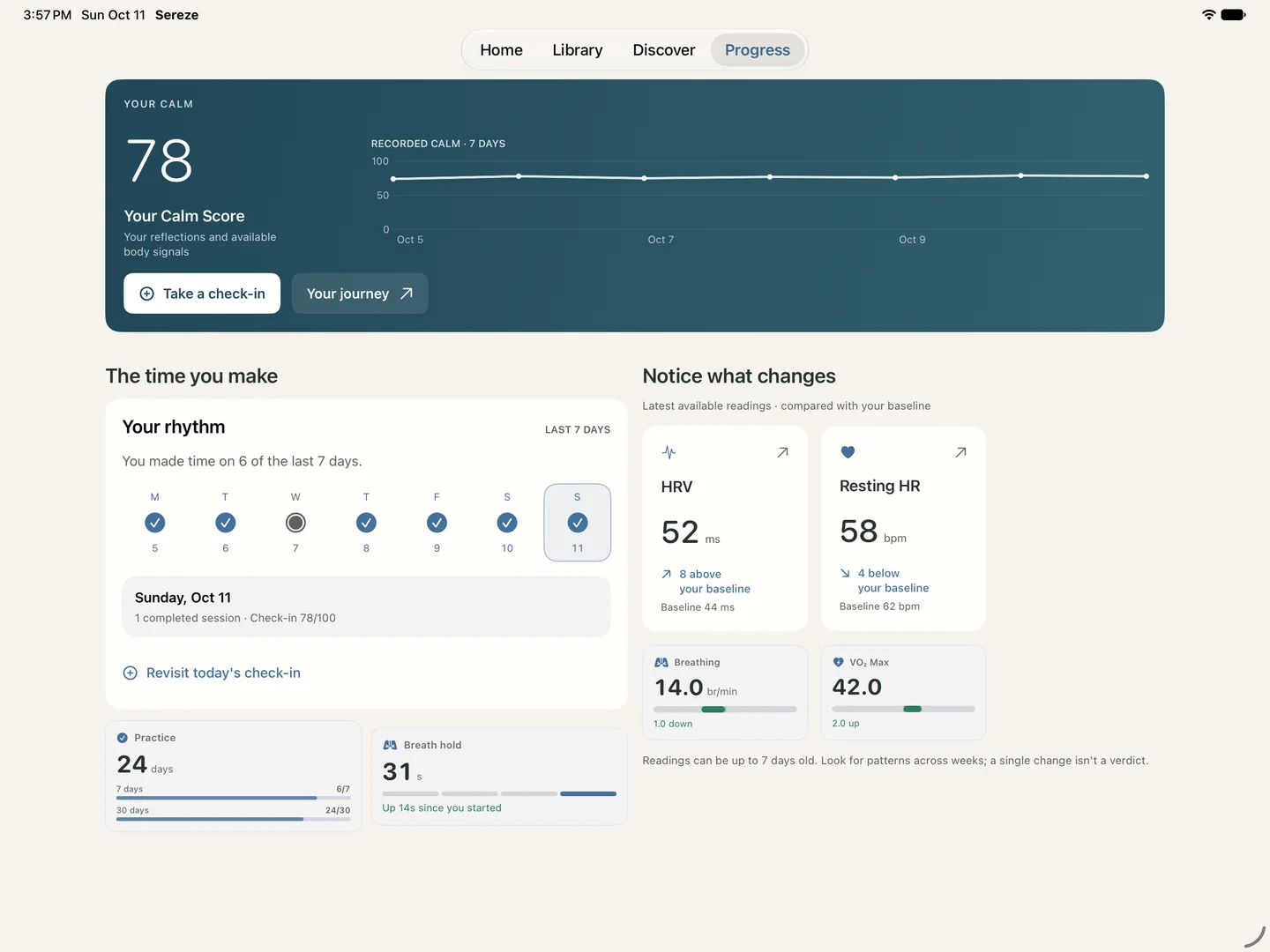
Task: Click Revisit today's check-in link
Action: (x=223, y=673)
